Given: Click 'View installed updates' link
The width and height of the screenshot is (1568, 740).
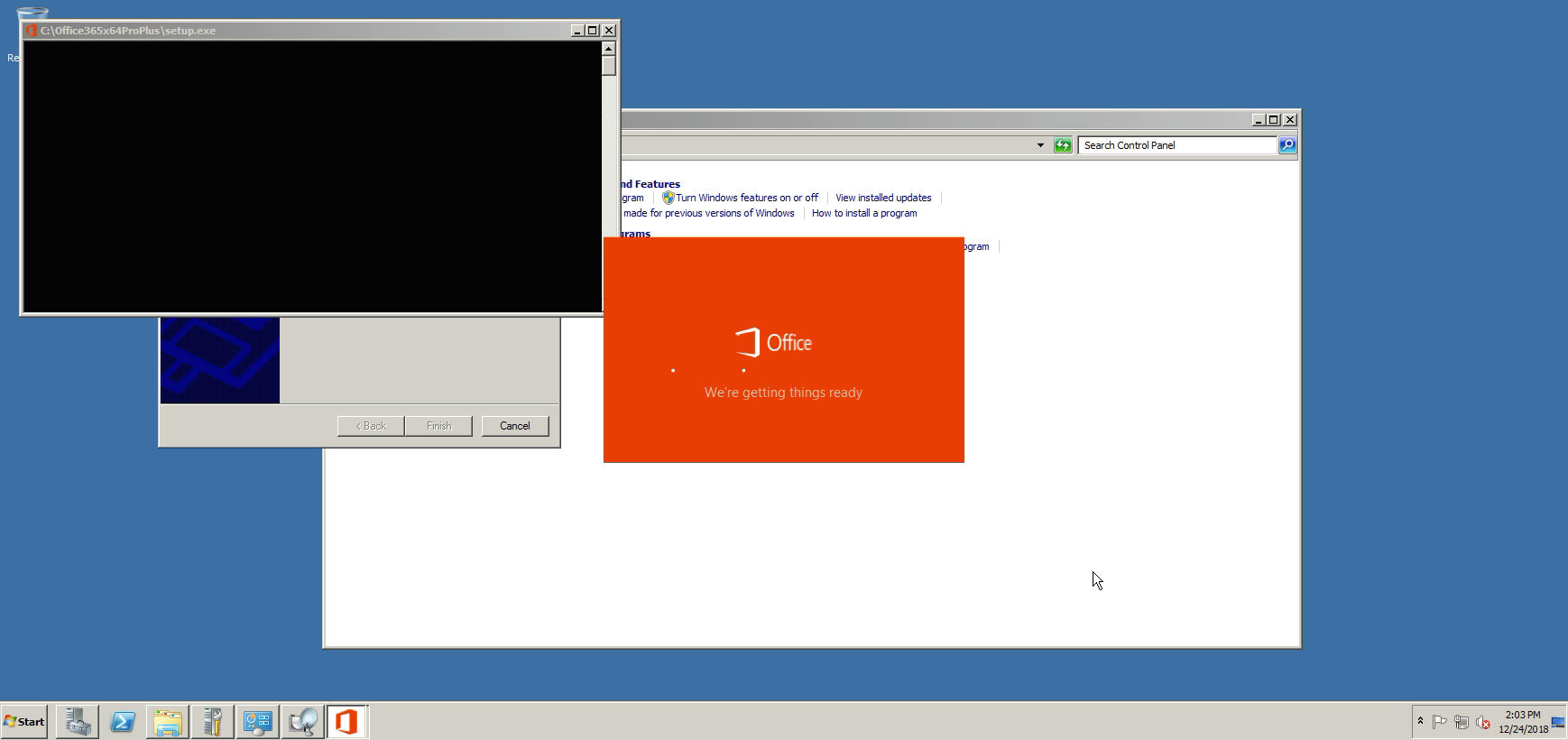Looking at the screenshot, I should pyautogui.click(x=883, y=198).
